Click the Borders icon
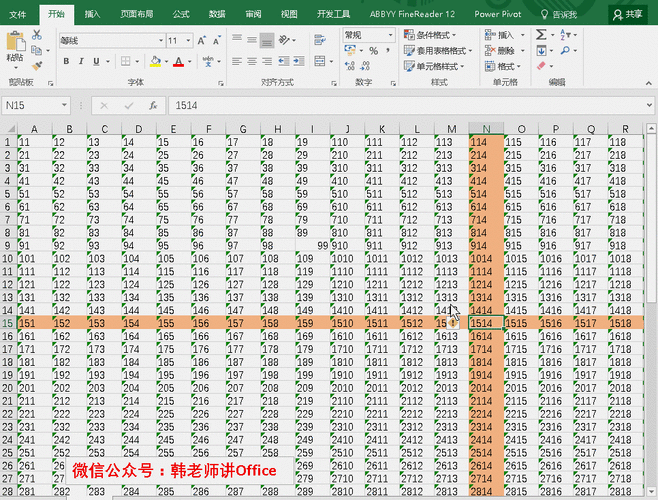 click(x=125, y=61)
